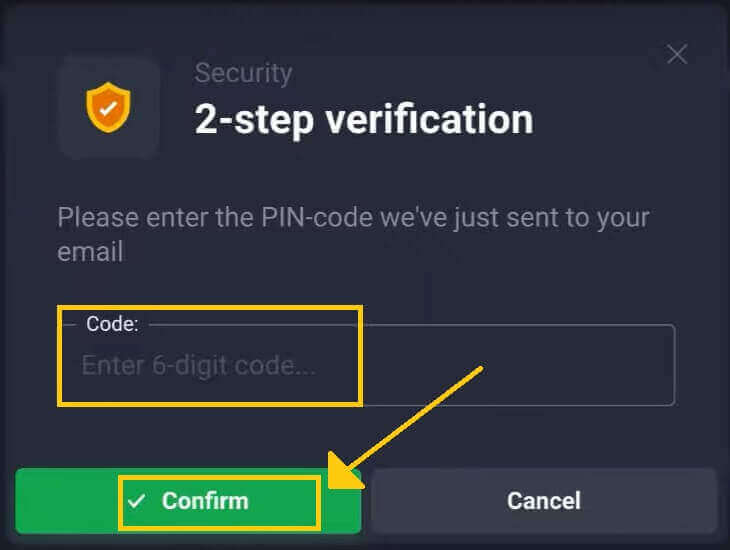Cancel the 2-step verification
This screenshot has width=730, height=550.
(543, 500)
